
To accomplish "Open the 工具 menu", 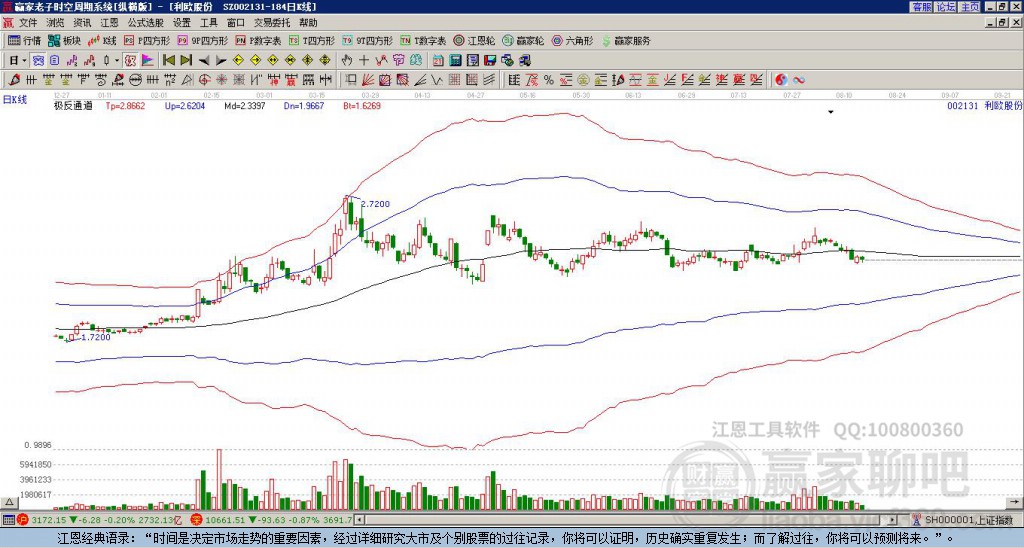I will click(x=208, y=23).
